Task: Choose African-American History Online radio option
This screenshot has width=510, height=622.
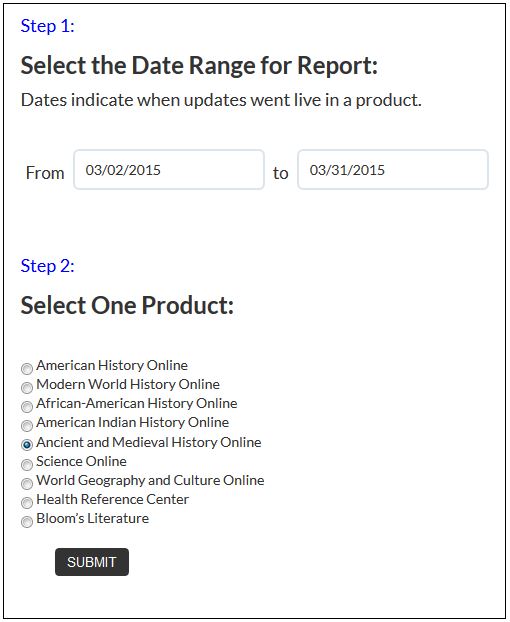Action: click(x=27, y=407)
